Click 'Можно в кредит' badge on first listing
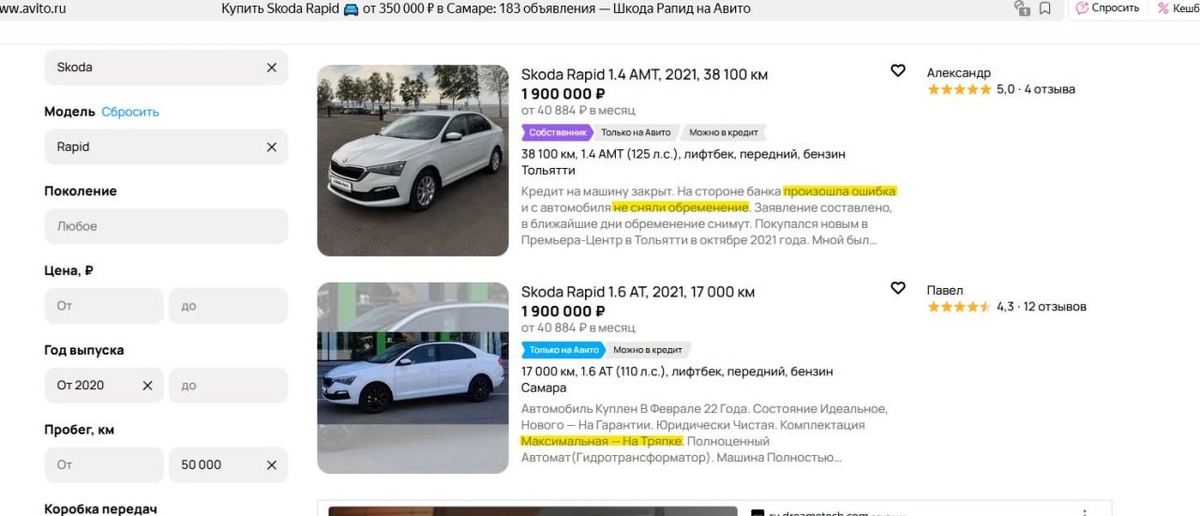The height and width of the screenshot is (516, 1200). tap(724, 132)
